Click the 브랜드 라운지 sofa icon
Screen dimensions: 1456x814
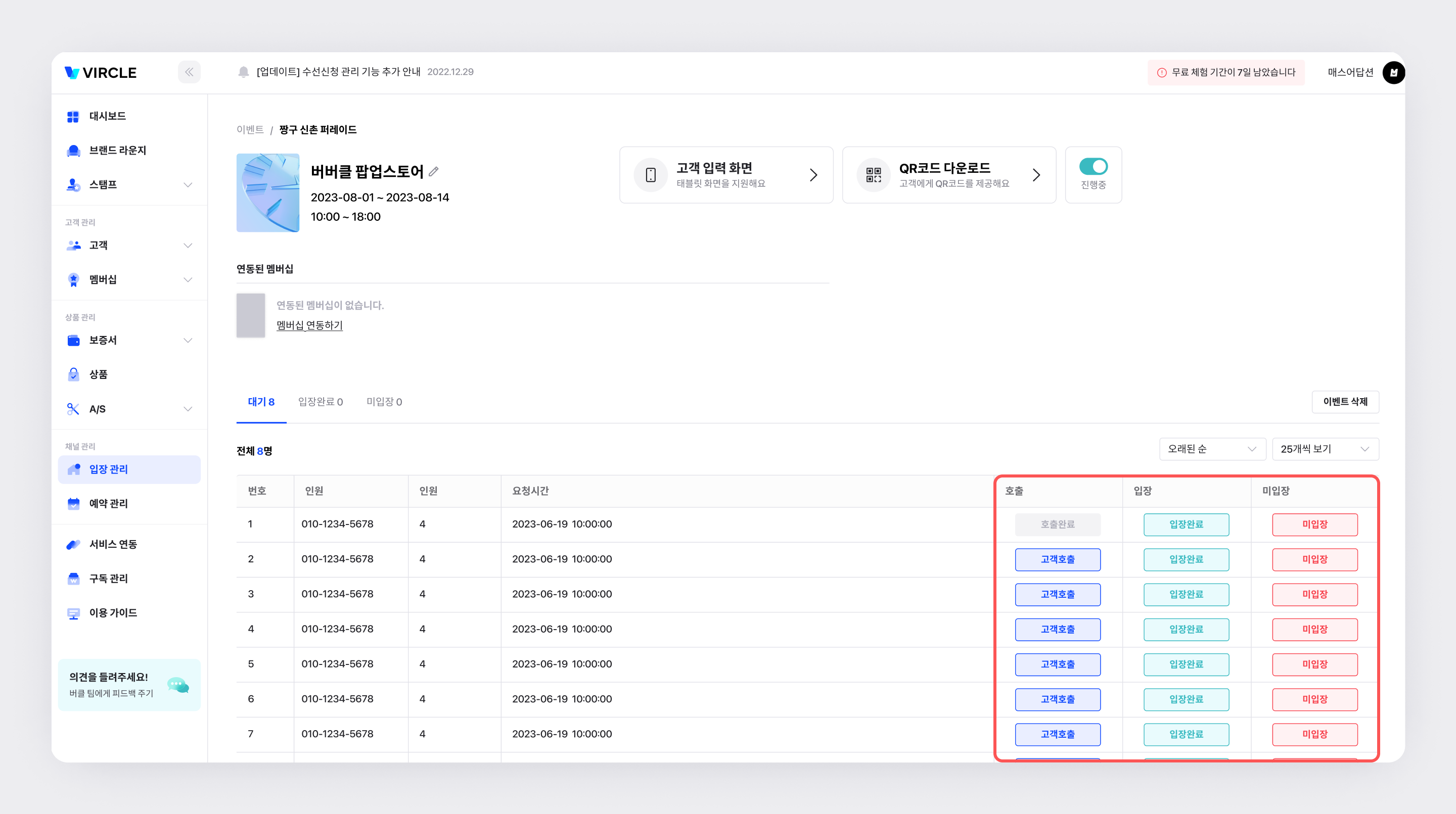tap(73, 150)
